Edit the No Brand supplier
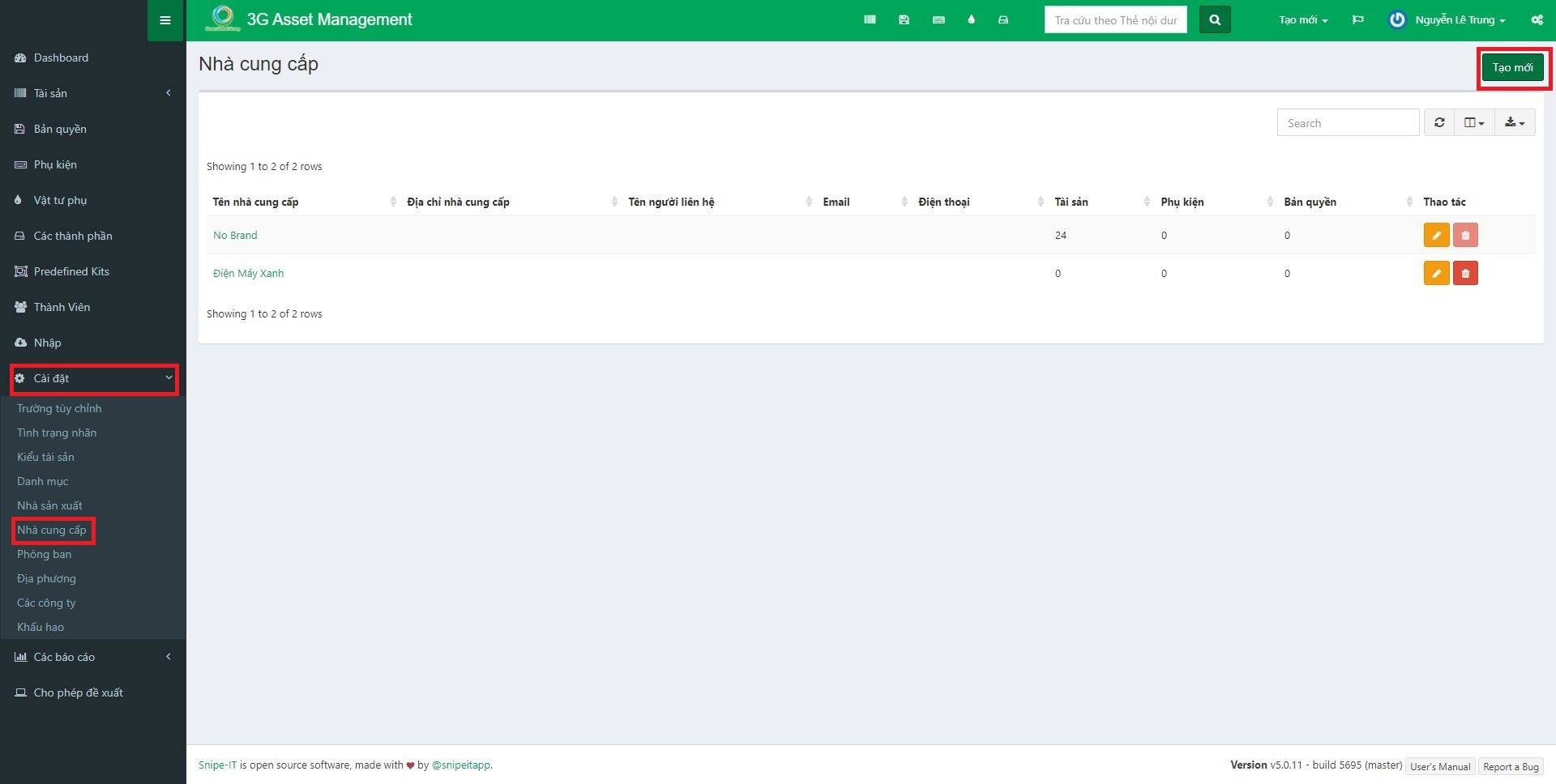Viewport: 1556px width, 784px height. (1436, 236)
